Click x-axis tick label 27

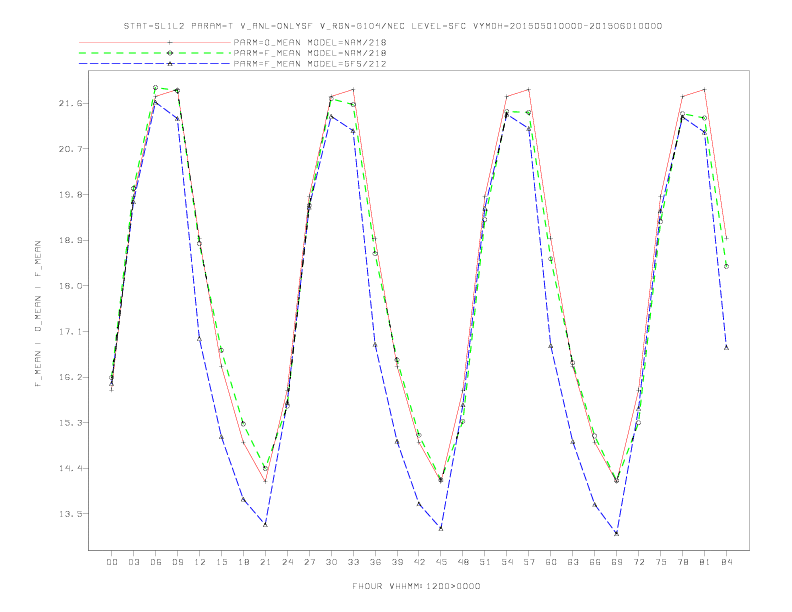(309, 562)
